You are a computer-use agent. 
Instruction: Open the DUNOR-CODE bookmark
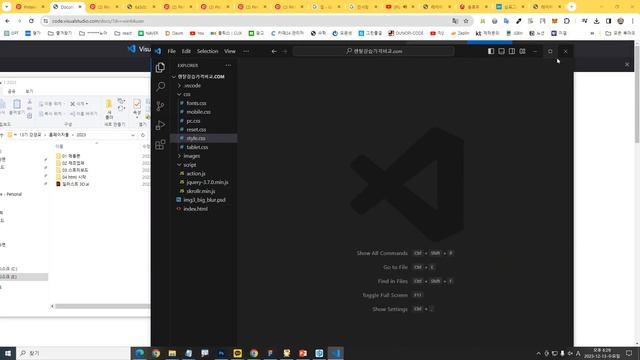click(x=406, y=33)
